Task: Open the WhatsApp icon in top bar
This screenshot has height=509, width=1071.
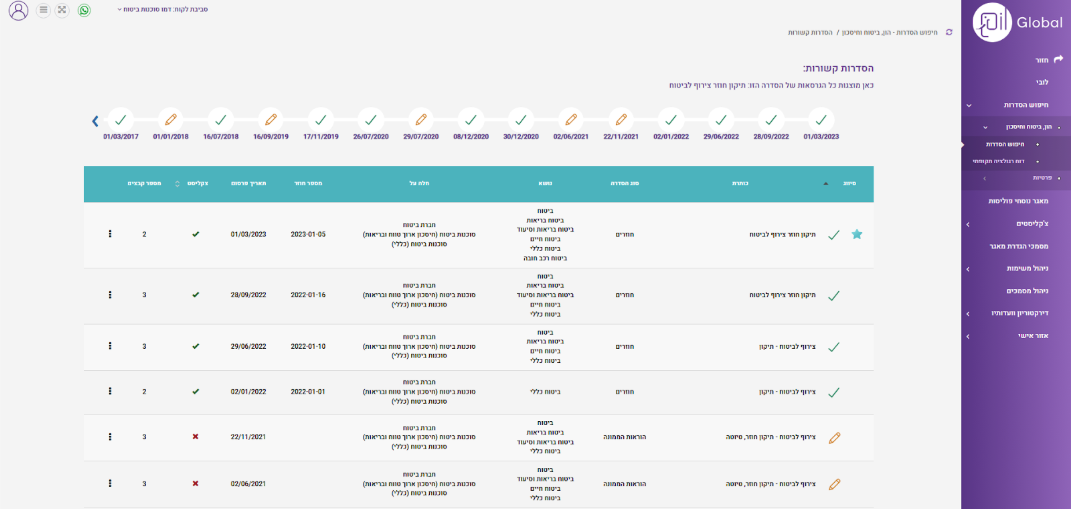Action: point(84,10)
